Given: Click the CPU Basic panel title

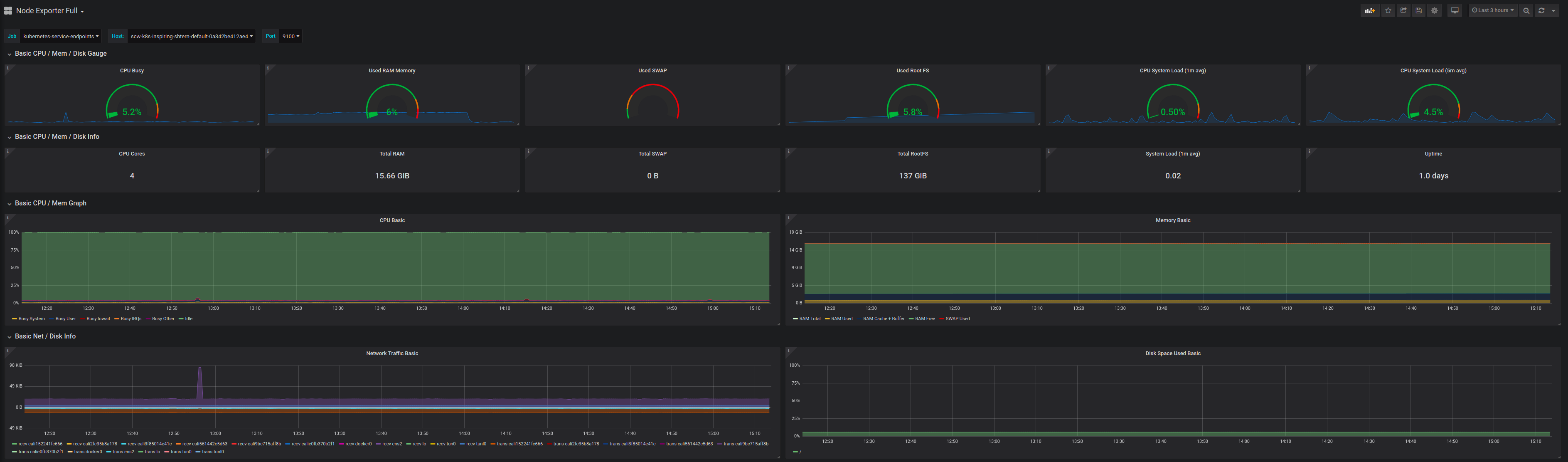Looking at the screenshot, I should point(392,220).
